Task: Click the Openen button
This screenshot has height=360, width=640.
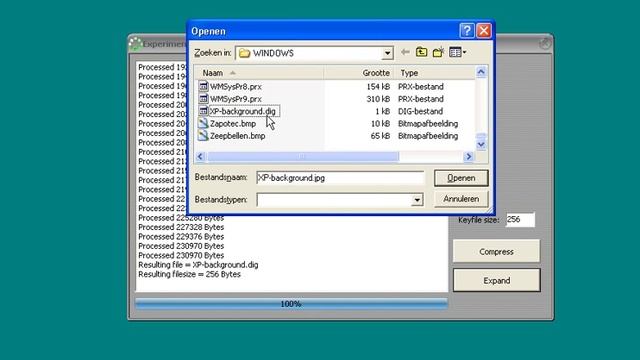Action: tap(461, 178)
